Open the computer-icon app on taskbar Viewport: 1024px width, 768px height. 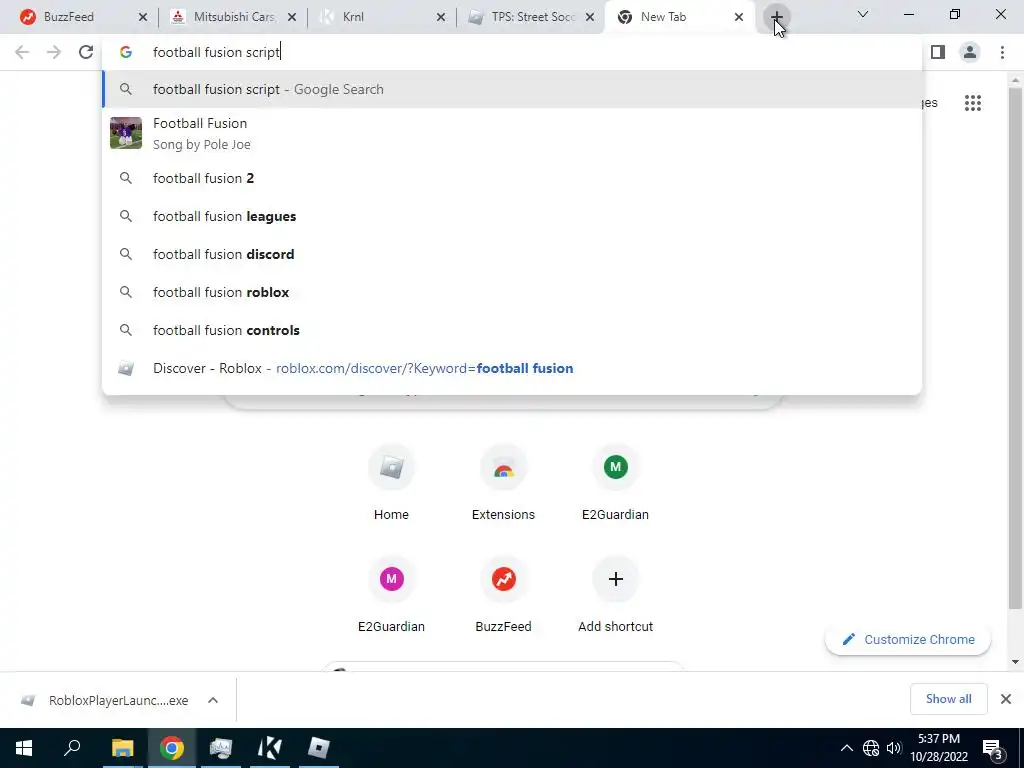(221, 748)
